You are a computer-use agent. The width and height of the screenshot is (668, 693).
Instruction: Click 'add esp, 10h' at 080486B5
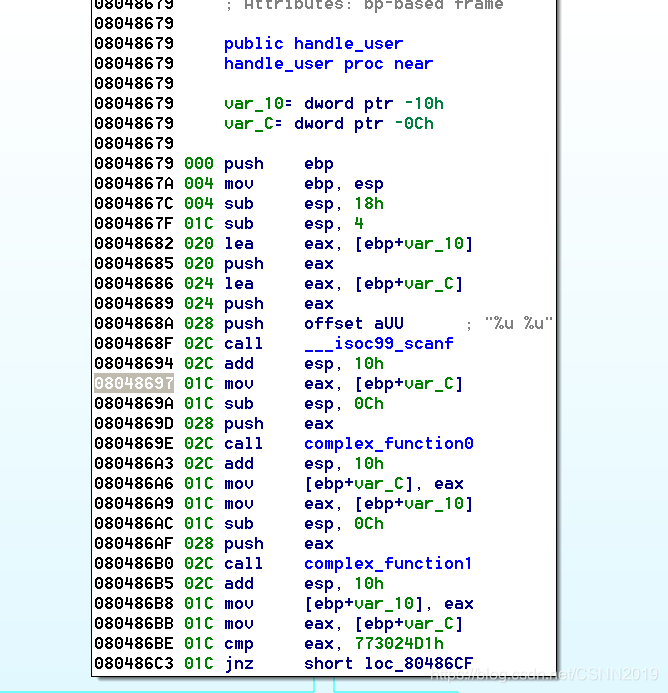click(x=304, y=583)
